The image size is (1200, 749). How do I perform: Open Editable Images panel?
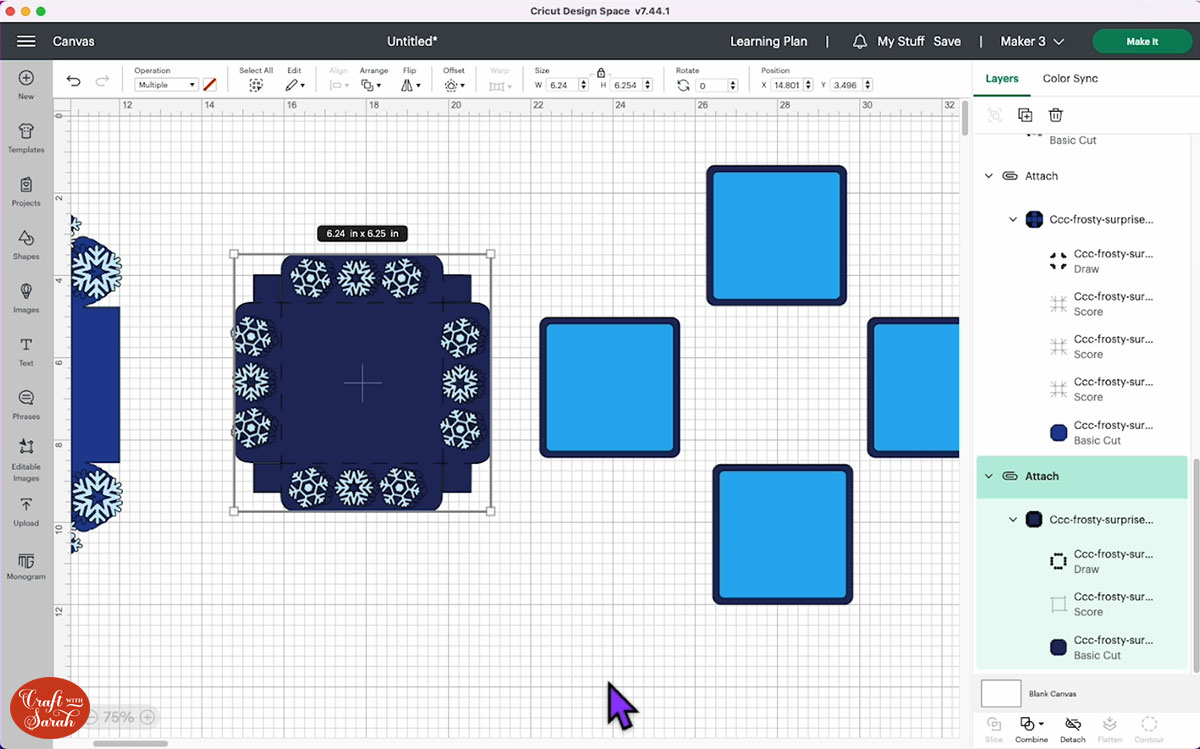tap(26, 459)
